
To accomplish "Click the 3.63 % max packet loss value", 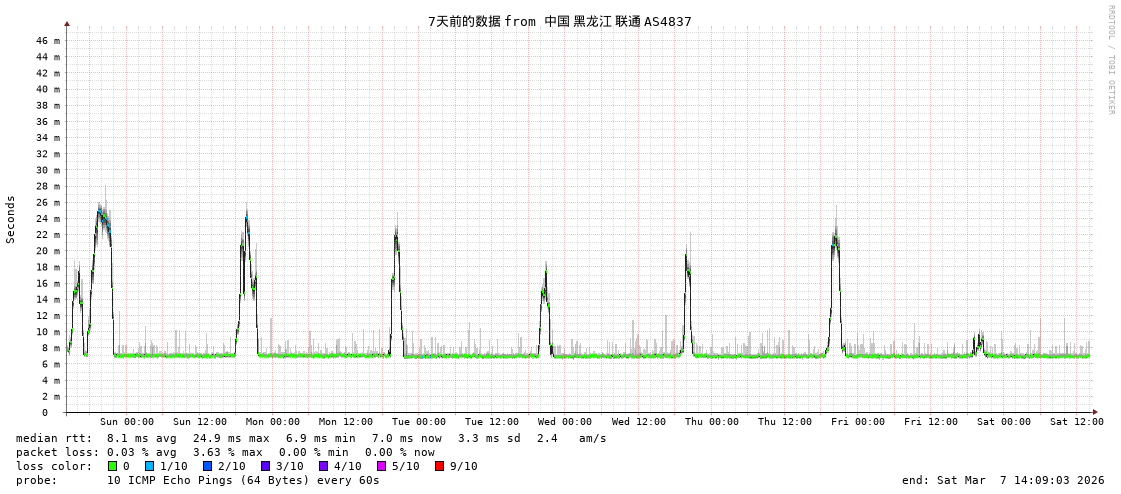I will click(x=228, y=452).
